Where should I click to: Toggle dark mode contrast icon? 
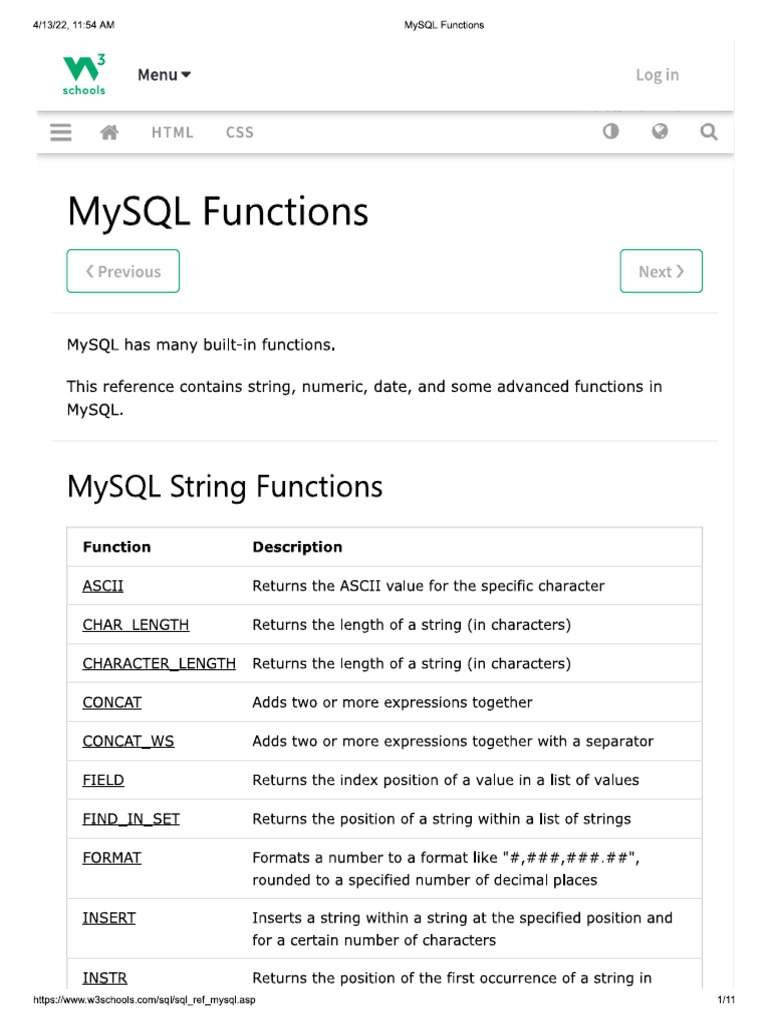click(611, 131)
